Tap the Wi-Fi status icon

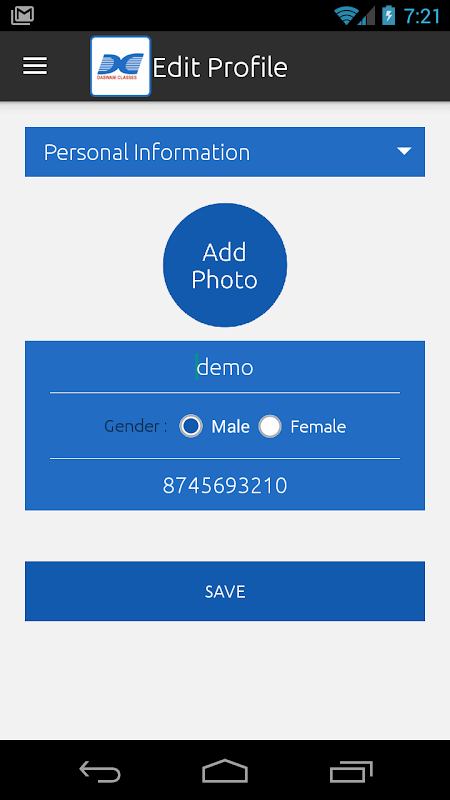(345, 15)
